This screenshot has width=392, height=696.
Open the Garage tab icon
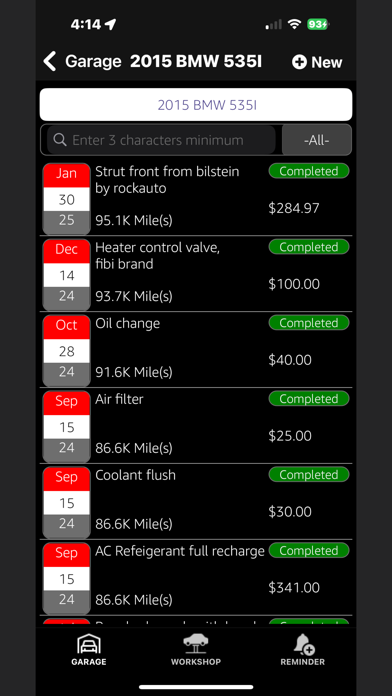[89, 644]
